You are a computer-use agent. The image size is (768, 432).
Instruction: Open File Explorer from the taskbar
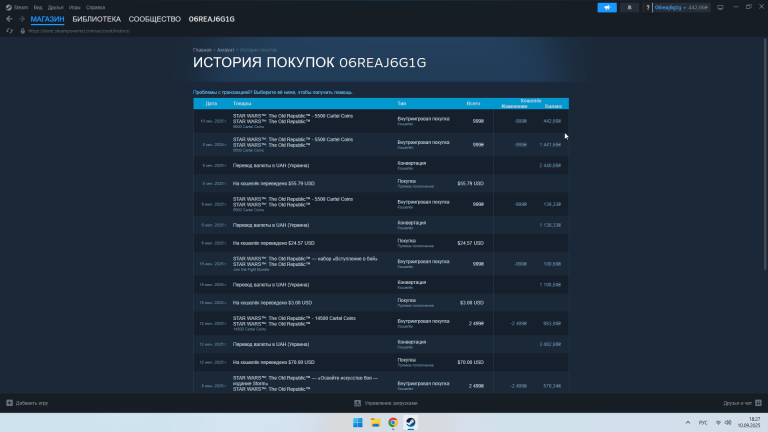(375, 423)
